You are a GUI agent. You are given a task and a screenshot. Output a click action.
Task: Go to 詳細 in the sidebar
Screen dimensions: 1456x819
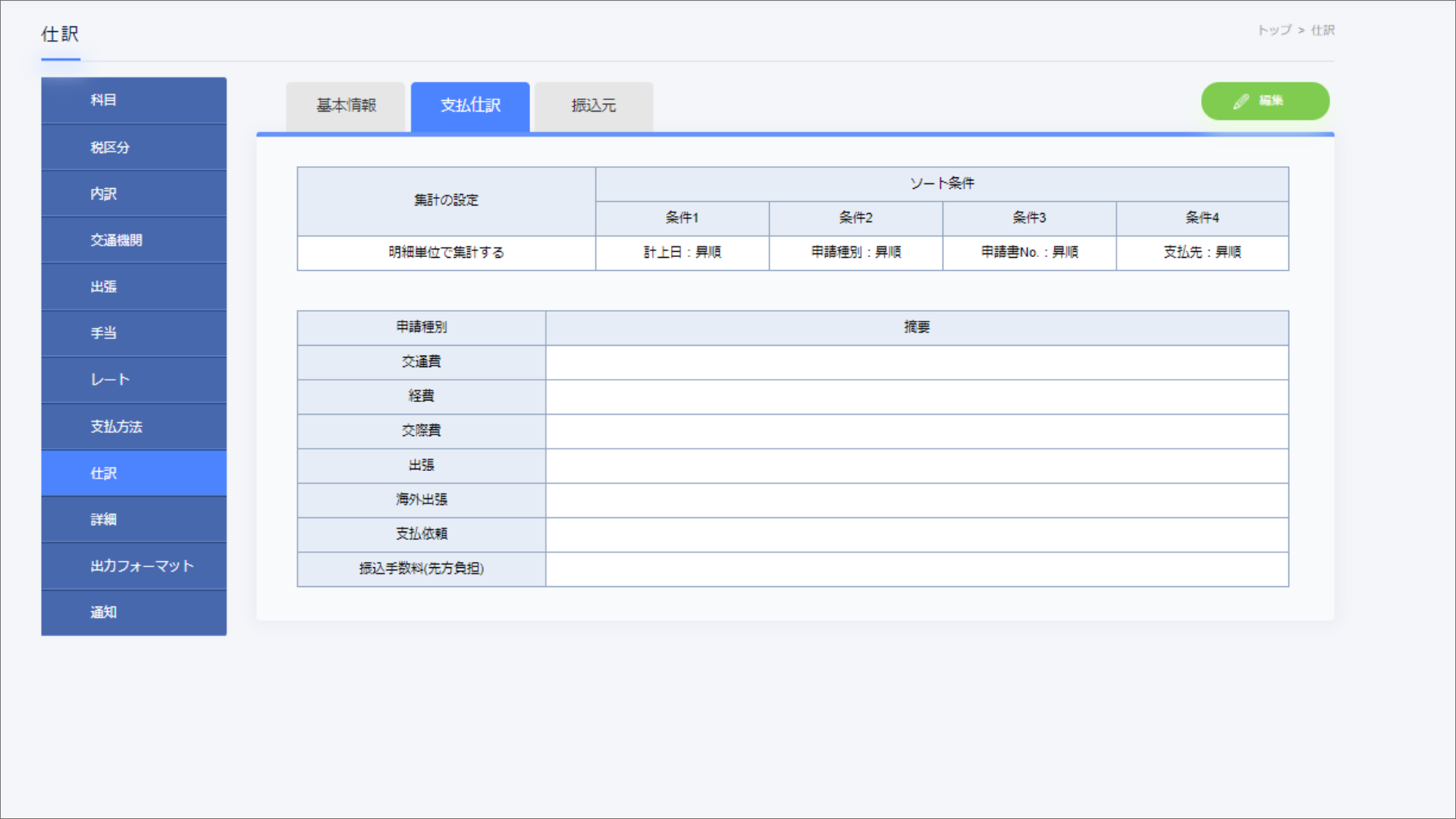point(133,519)
